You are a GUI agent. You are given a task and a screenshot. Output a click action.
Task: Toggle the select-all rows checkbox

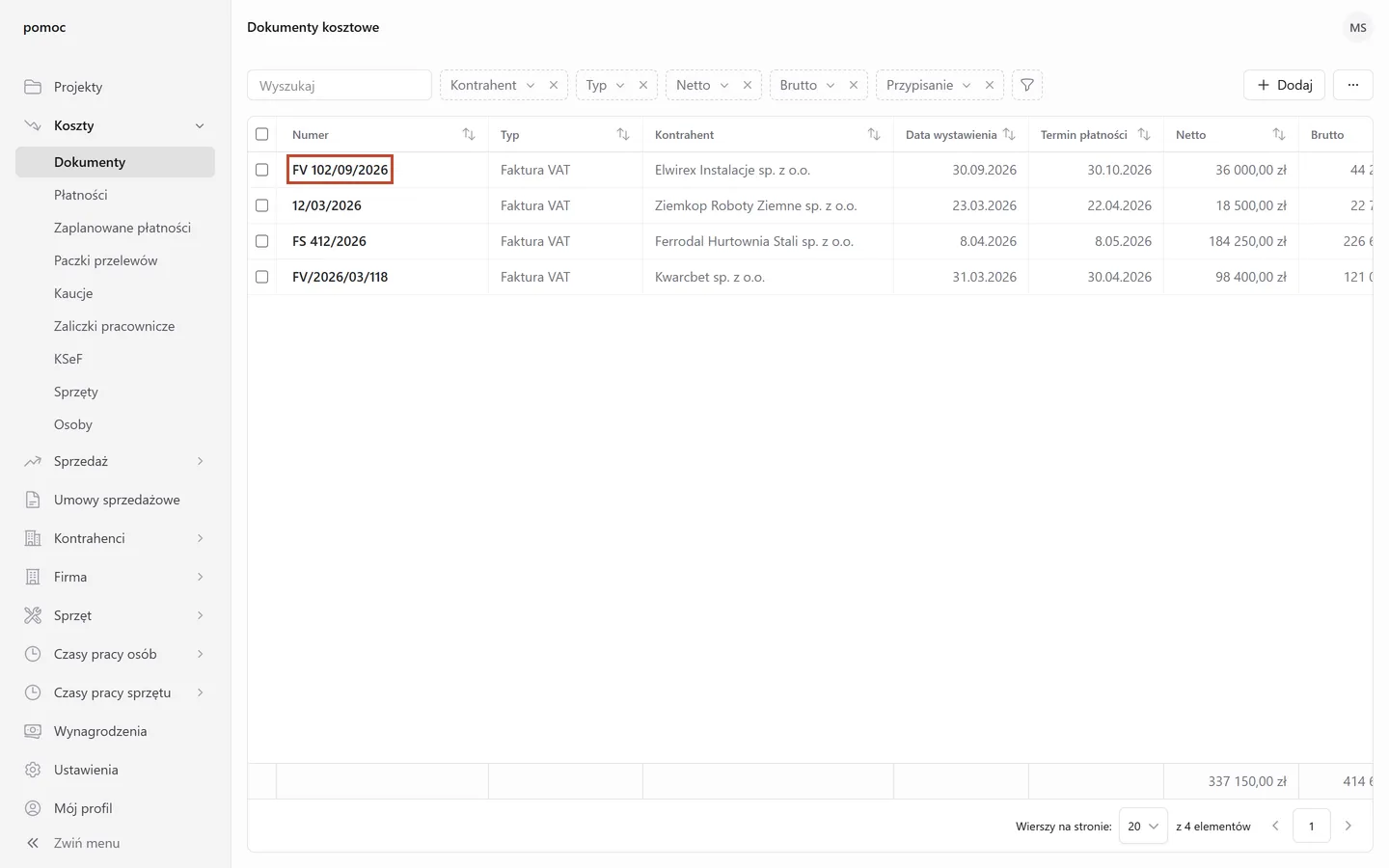click(261, 134)
